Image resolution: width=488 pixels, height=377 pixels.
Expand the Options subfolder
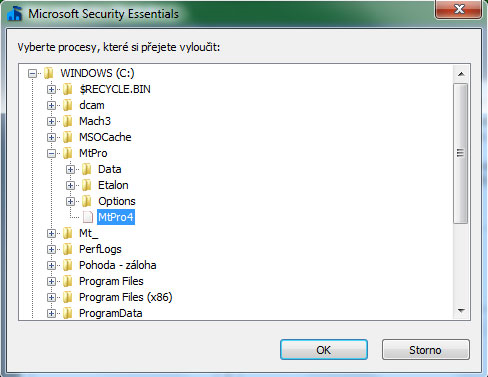pos(70,201)
